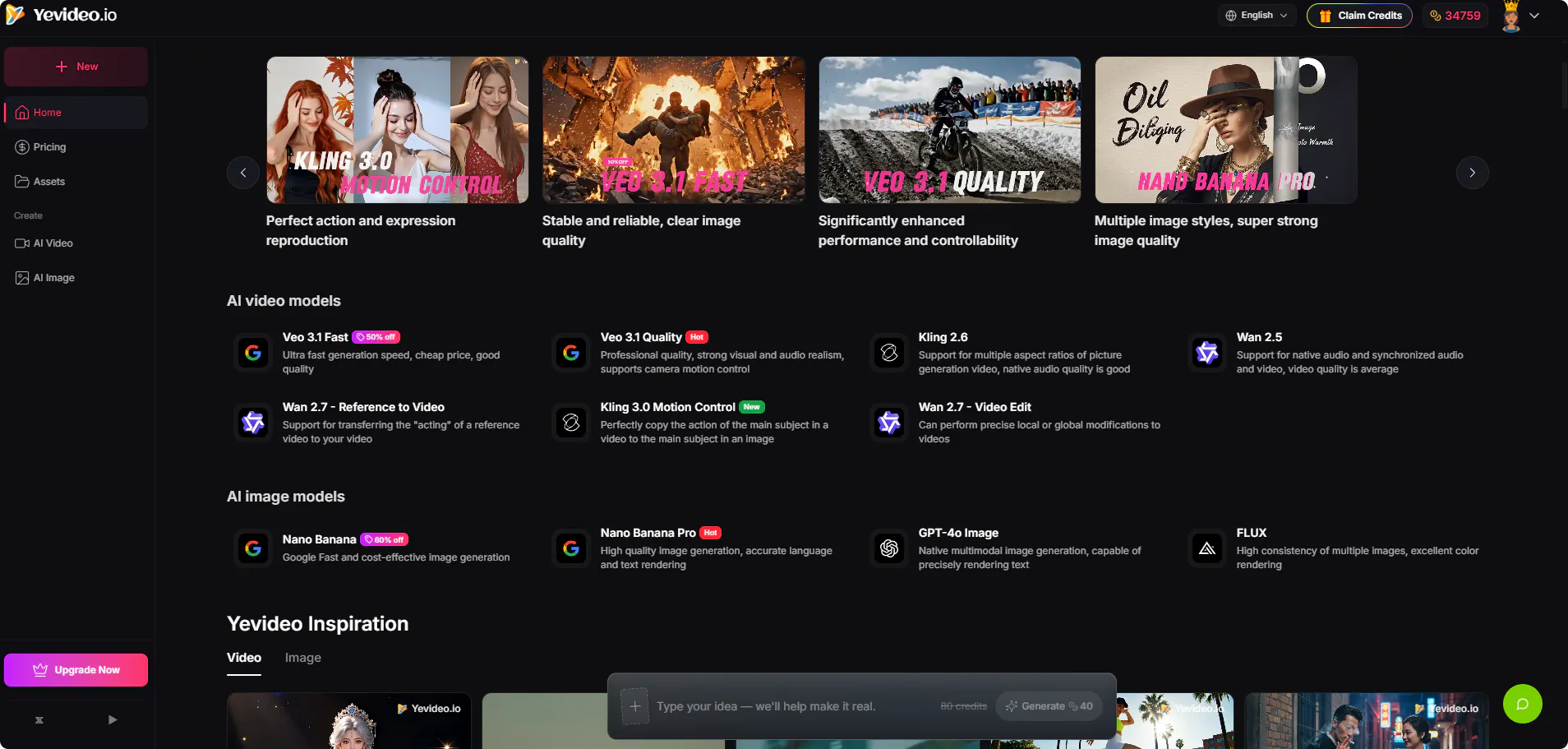
Task: Open the Pricing page
Action: [76, 147]
